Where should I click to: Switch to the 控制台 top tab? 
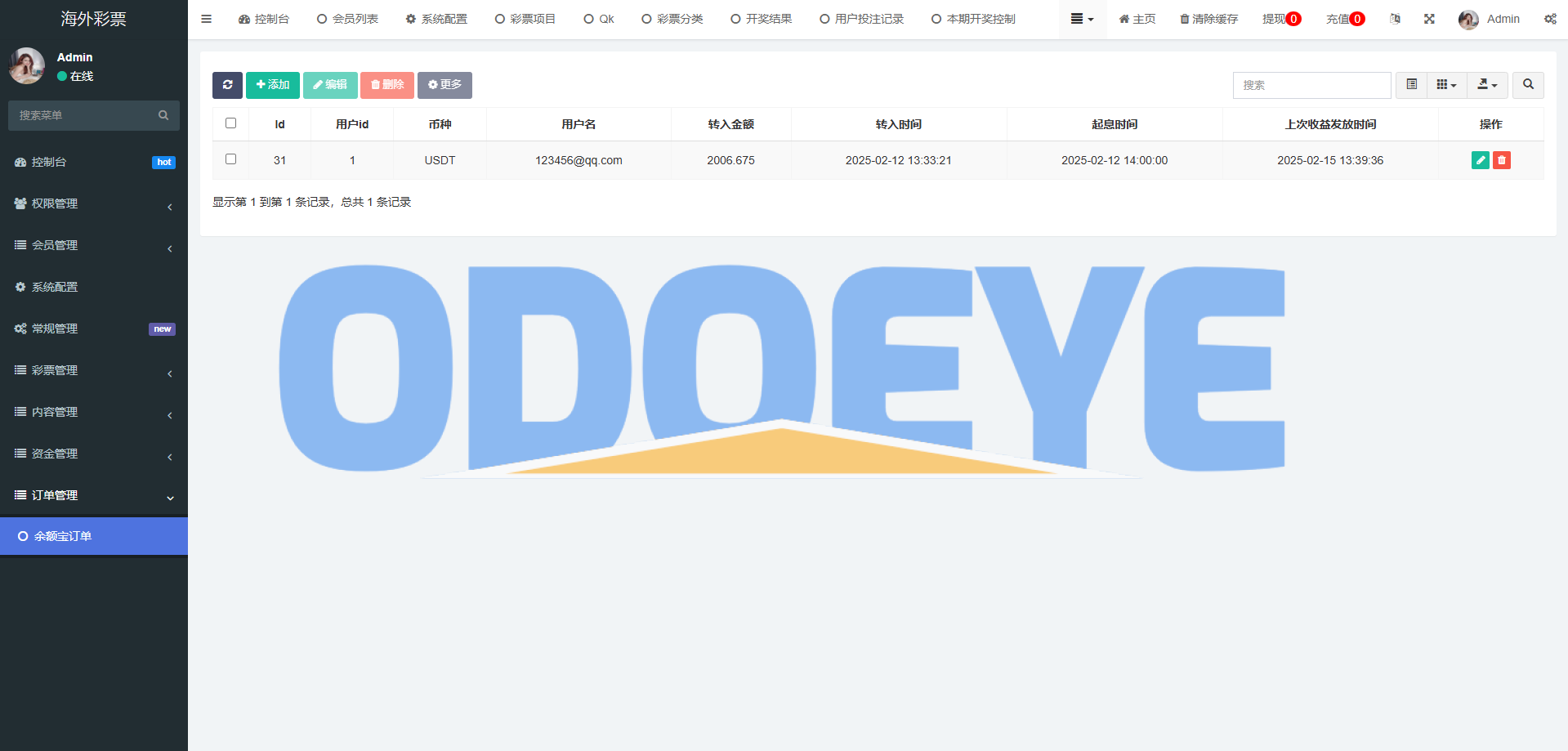pos(263,19)
